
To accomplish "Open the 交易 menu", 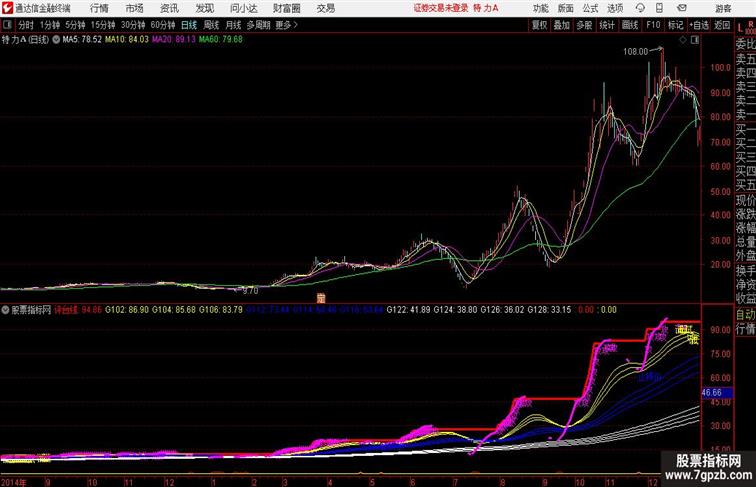I will click(x=325, y=8).
